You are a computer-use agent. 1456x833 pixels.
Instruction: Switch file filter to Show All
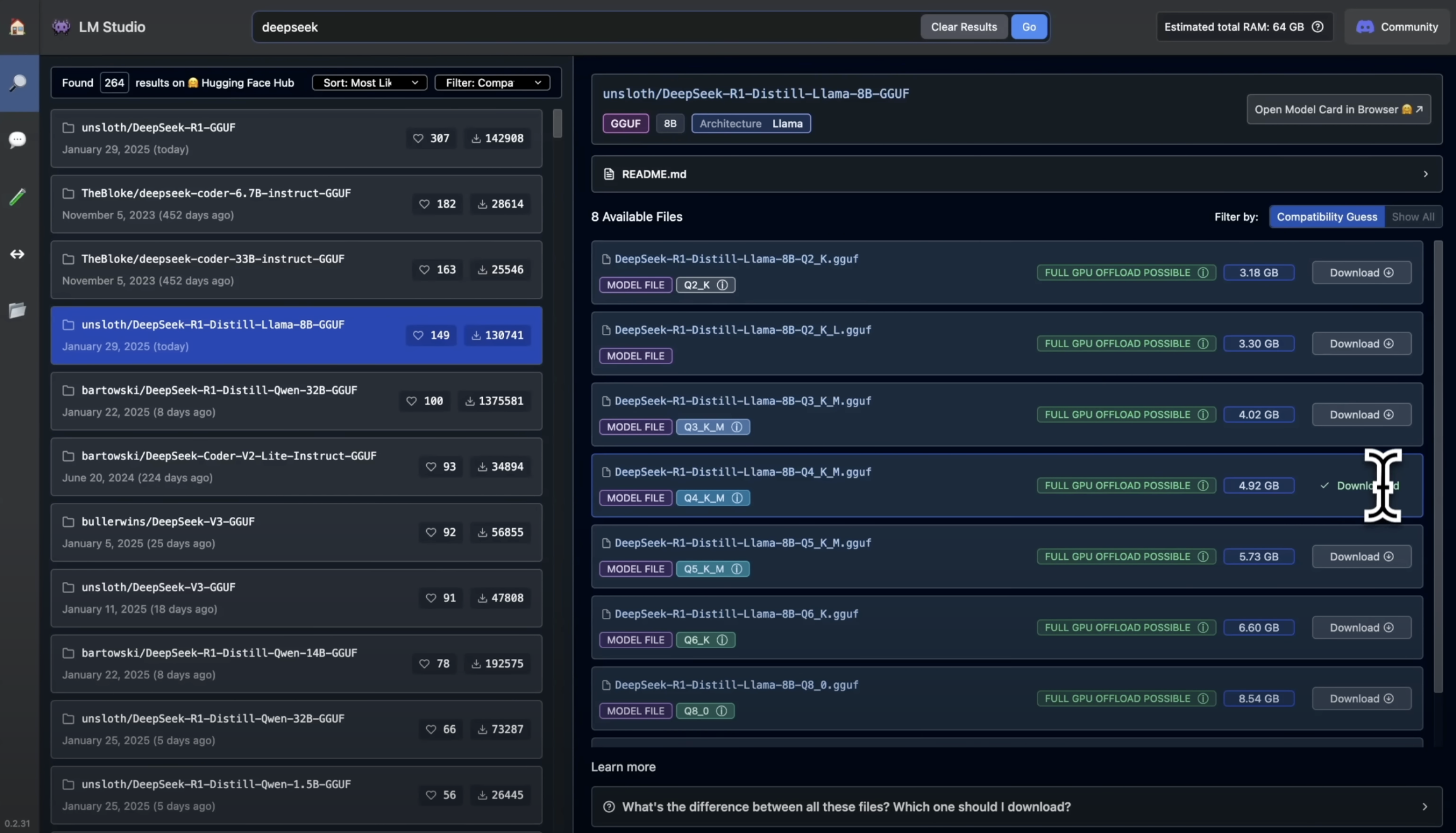pyautogui.click(x=1412, y=216)
